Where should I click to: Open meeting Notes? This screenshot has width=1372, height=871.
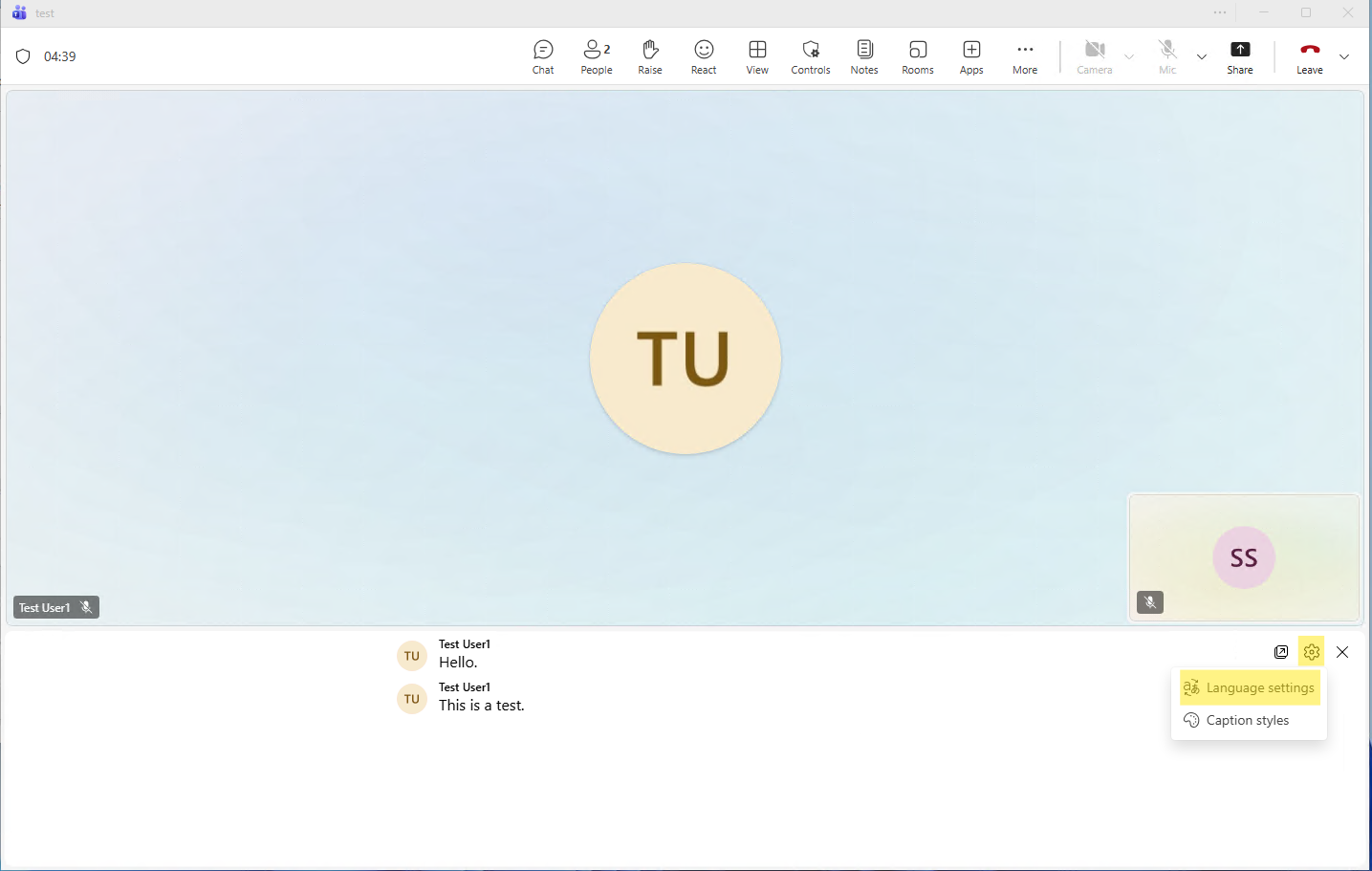[x=864, y=56]
